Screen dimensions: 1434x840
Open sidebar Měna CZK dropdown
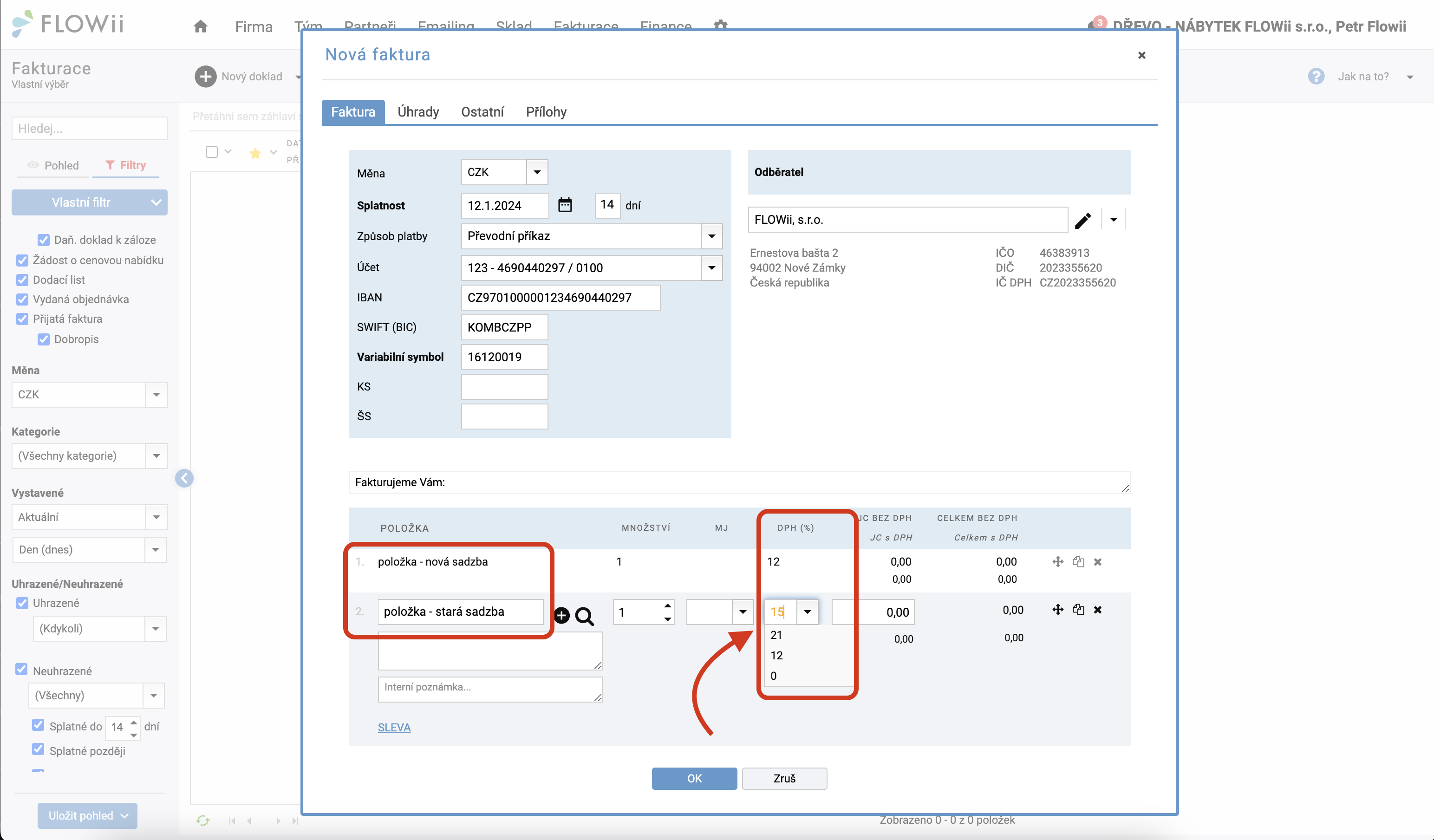point(156,394)
